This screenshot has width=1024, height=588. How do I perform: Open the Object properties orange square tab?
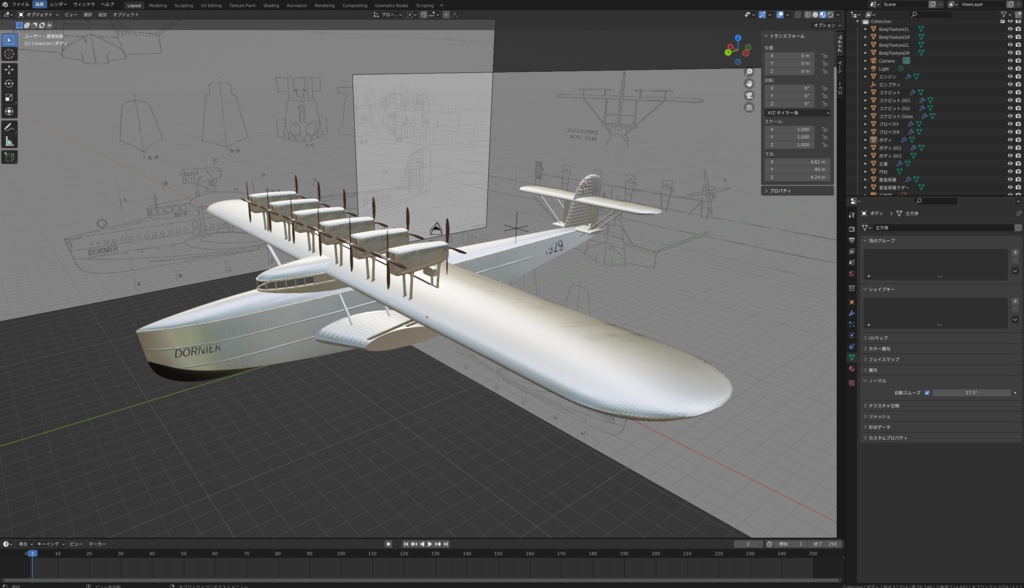pyautogui.click(x=852, y=302)
